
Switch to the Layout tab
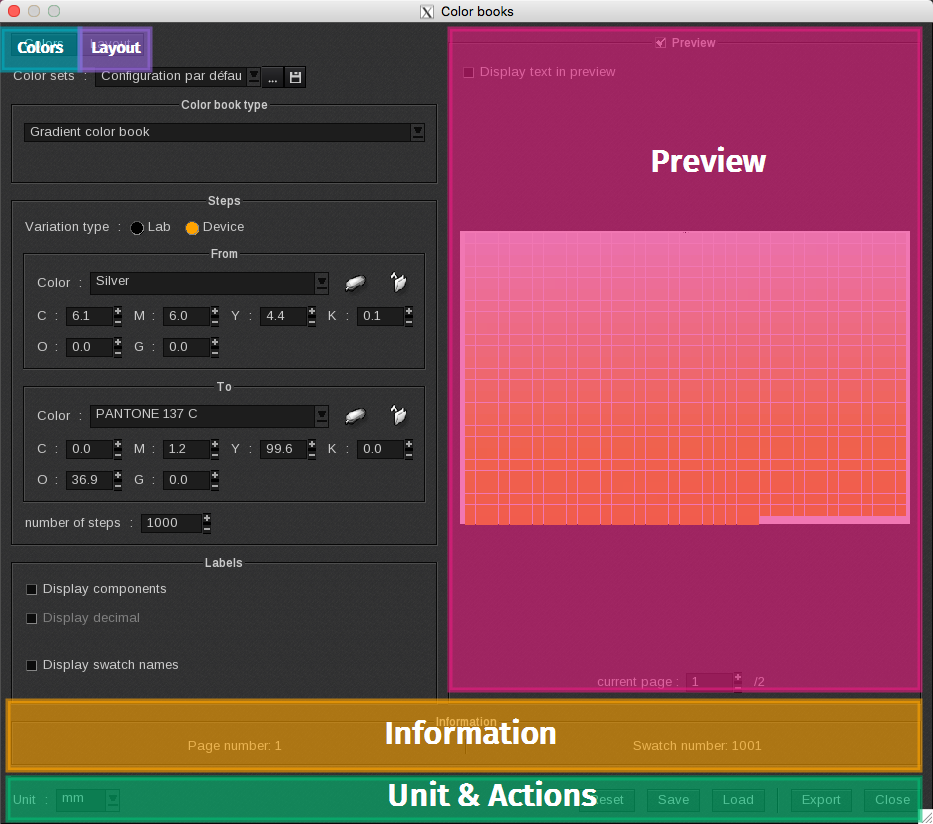click(x=115, y=47)
